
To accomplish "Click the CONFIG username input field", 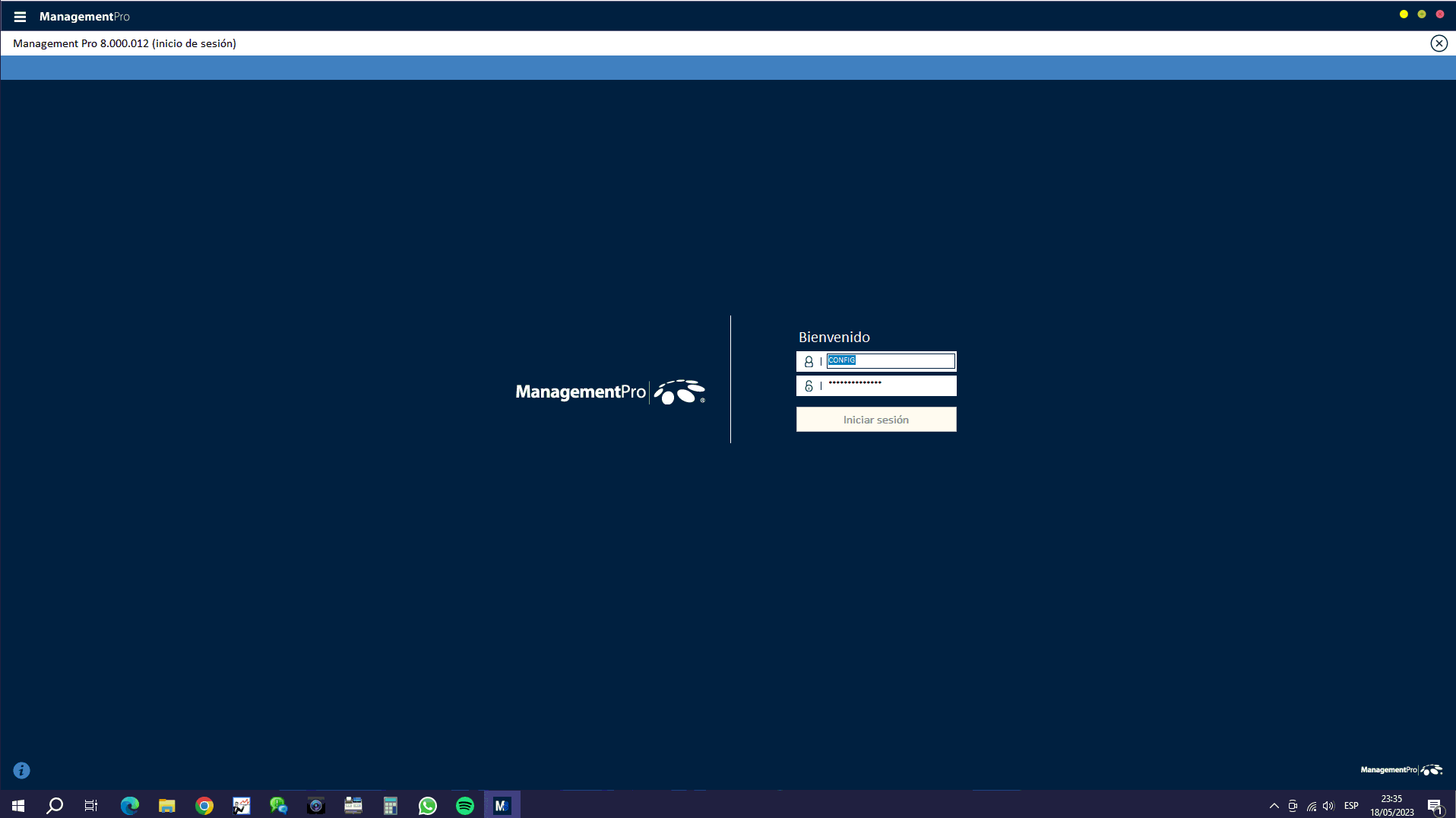I will pos(890,361).
